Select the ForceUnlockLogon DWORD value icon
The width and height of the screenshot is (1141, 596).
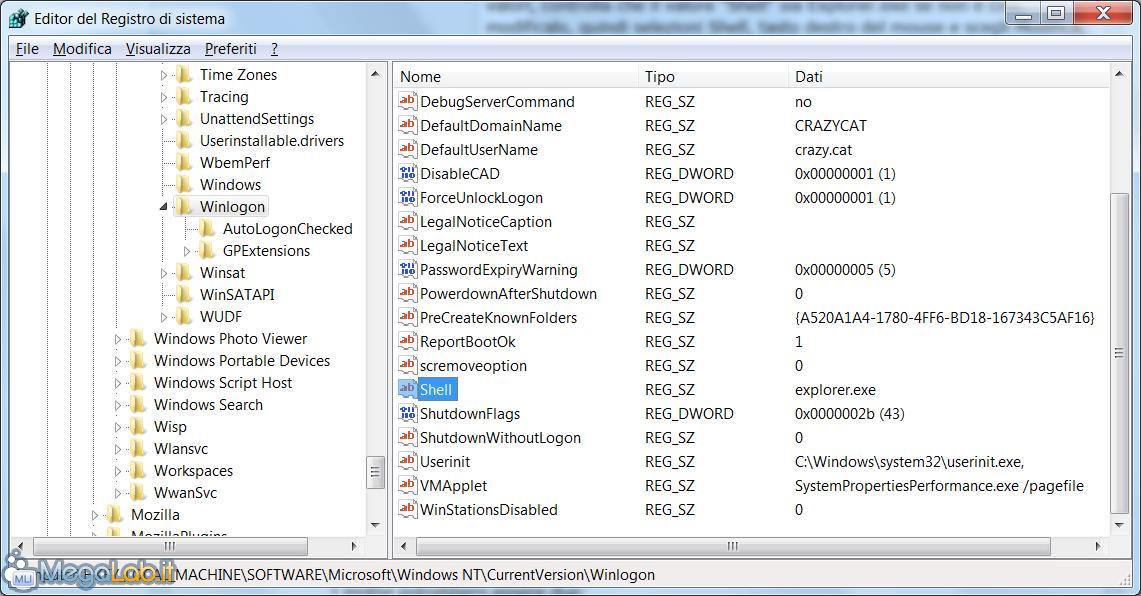(x=408, y=197)
